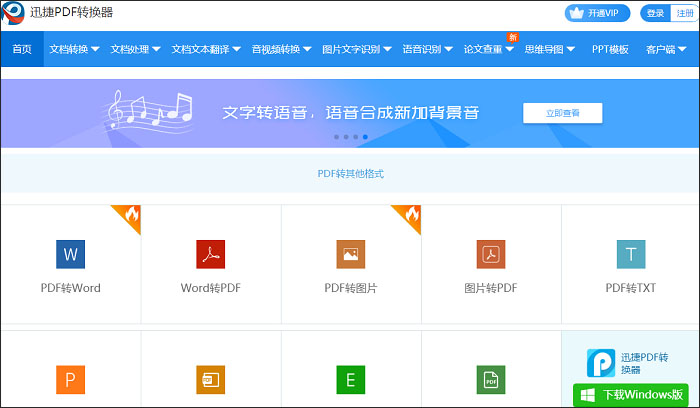Select the green E Excel icon
Image resolution: width=700 pixels, height=408 pixels.
pyautogui.click(x=351, y=379)
